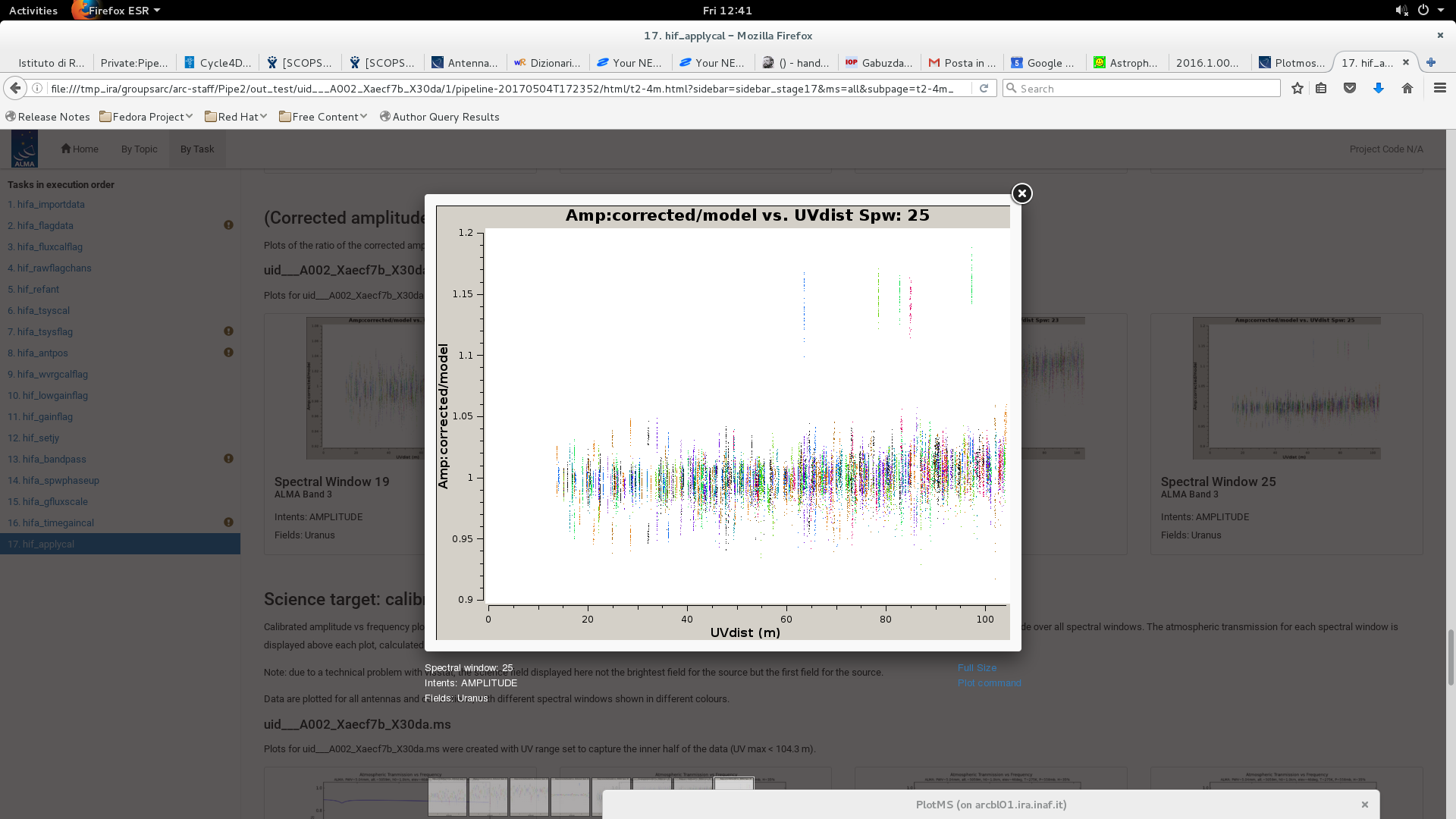Switch to the 'Astroph...' tab

click(1126, 62)
